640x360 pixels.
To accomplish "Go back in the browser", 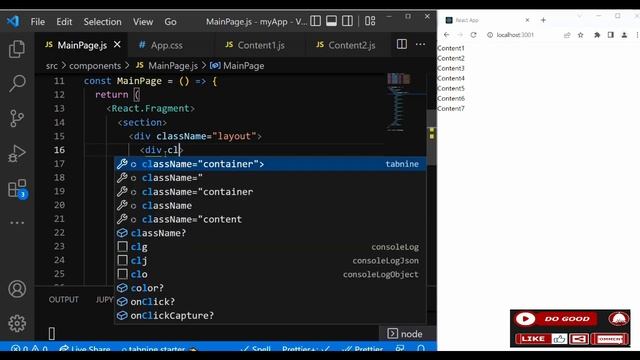I will tap(447, 35).
